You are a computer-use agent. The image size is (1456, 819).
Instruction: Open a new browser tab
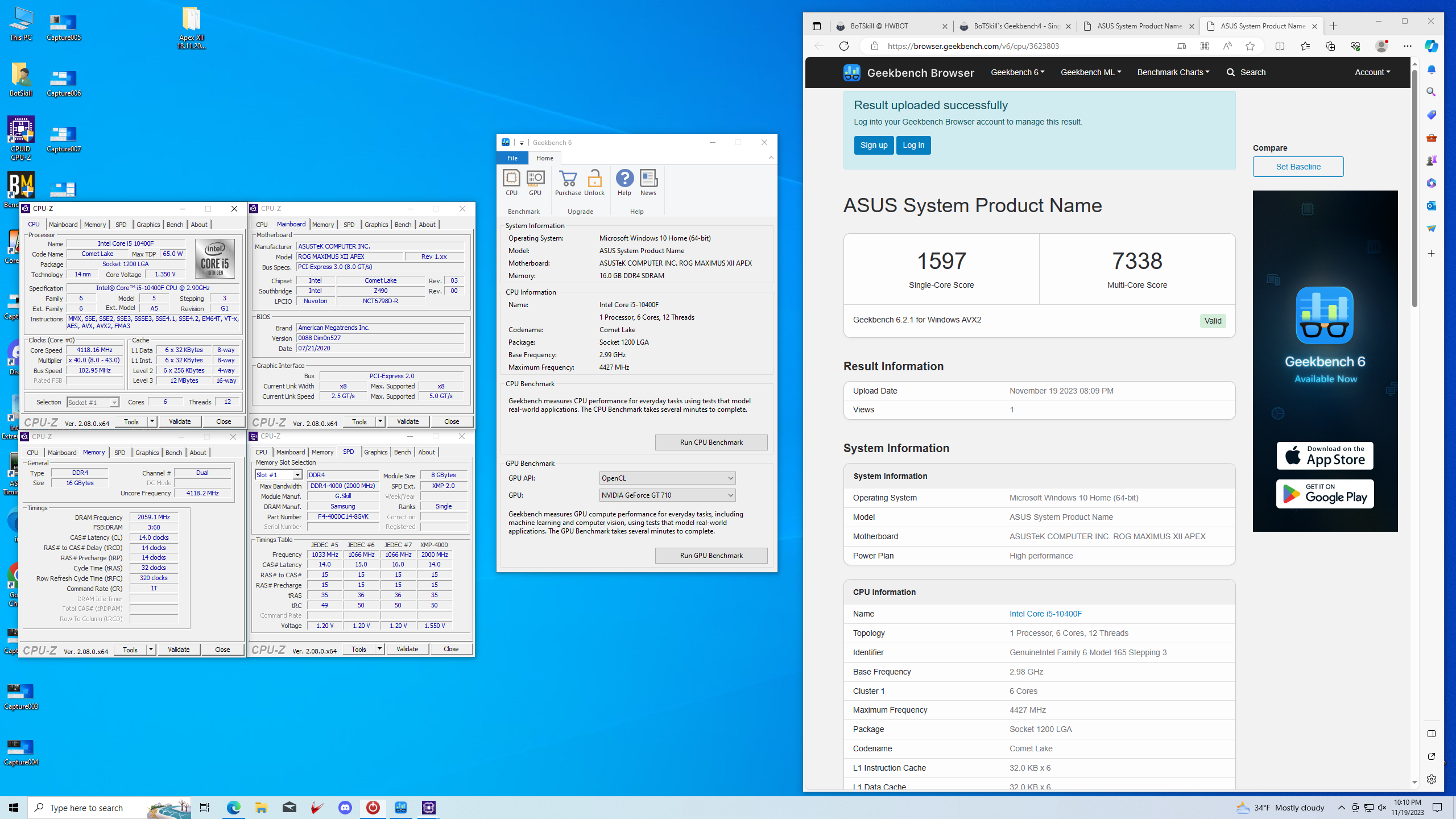tap(1333, 26)
